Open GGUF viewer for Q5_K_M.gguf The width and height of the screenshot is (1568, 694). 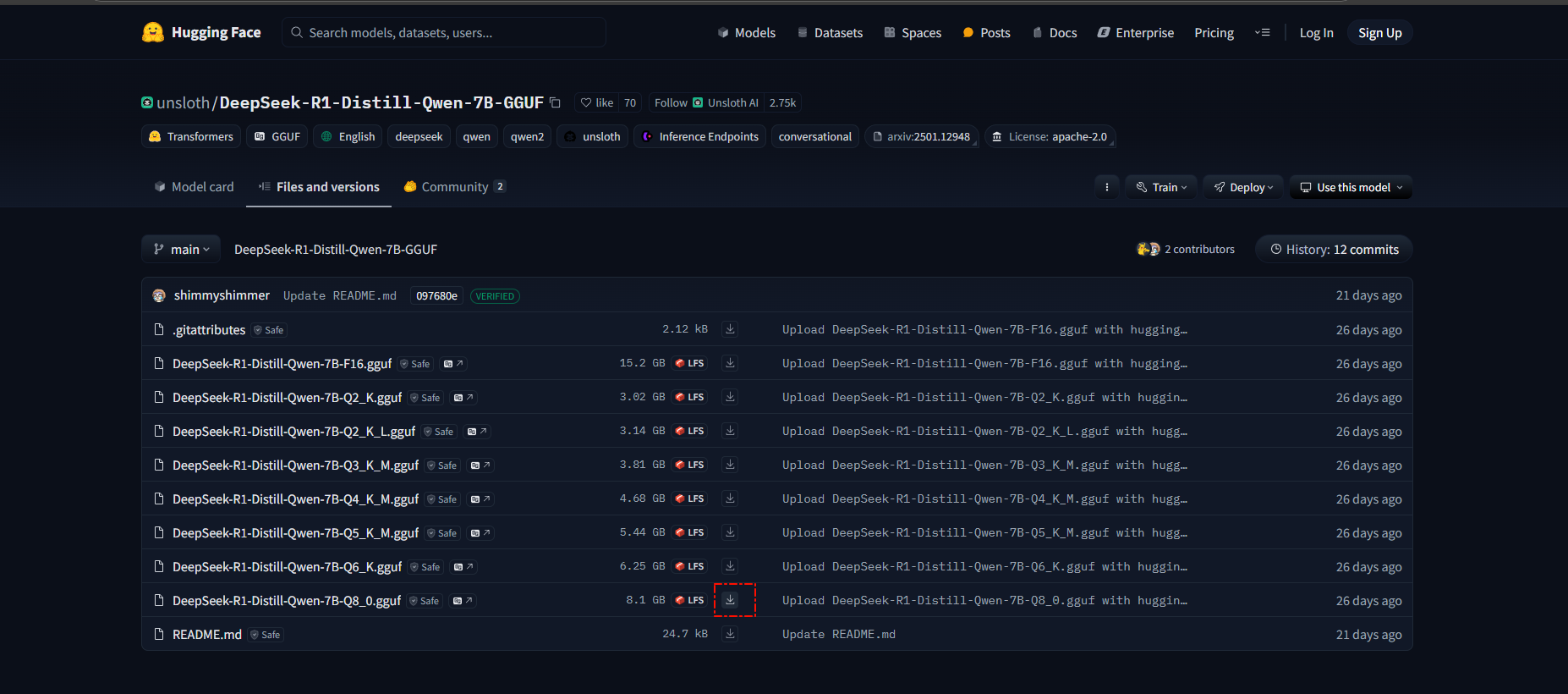pyautogui.click(x=480, y=533)
